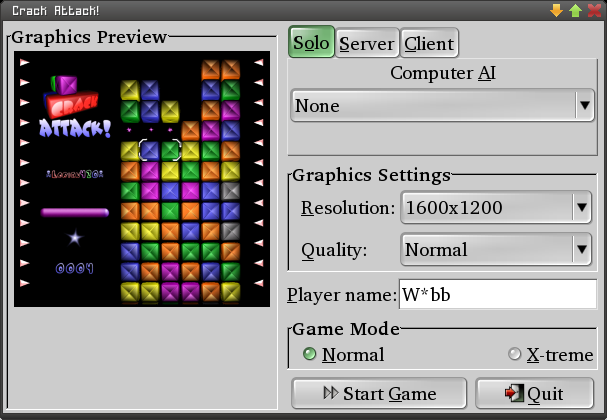Open the Computer AI dropdown showing None
This screenshot has height=420, width=607.
point(442,105)
